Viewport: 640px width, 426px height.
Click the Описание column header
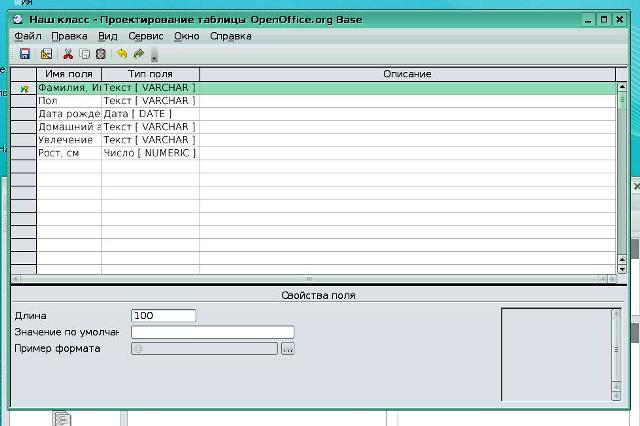(407, 74)
